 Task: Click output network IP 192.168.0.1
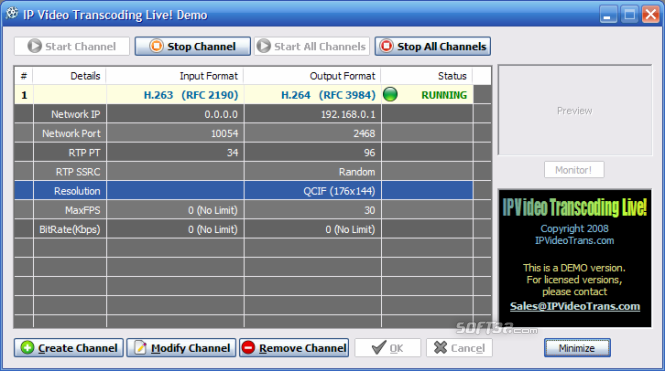348,114
